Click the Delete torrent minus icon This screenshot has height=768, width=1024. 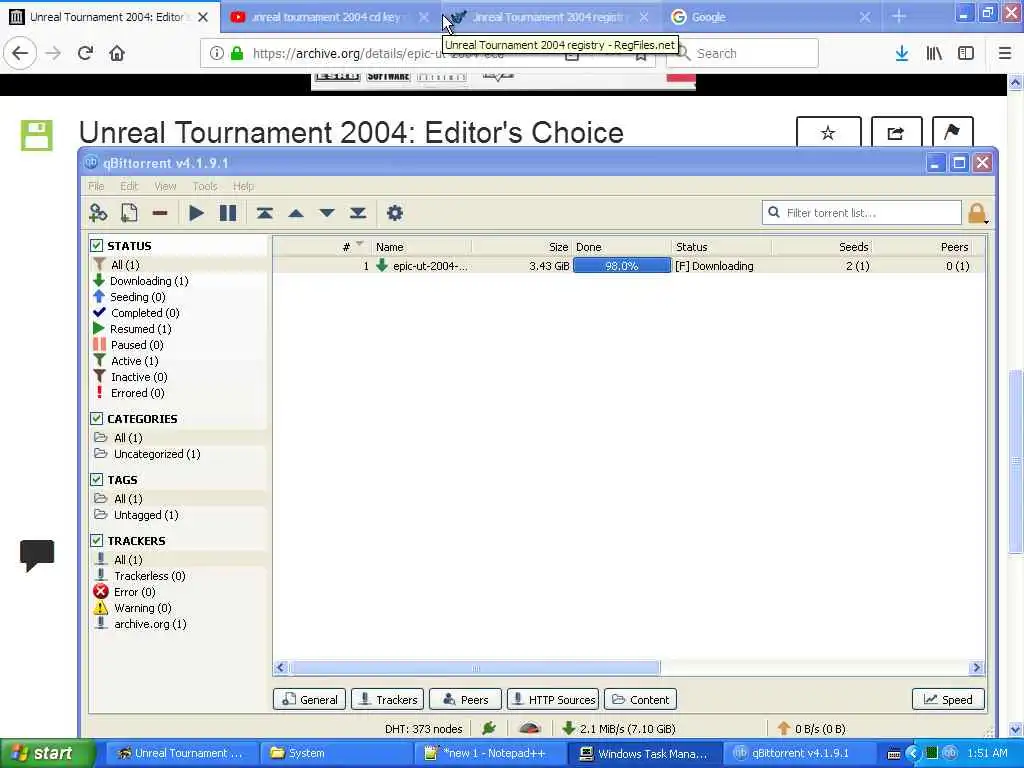160,213
